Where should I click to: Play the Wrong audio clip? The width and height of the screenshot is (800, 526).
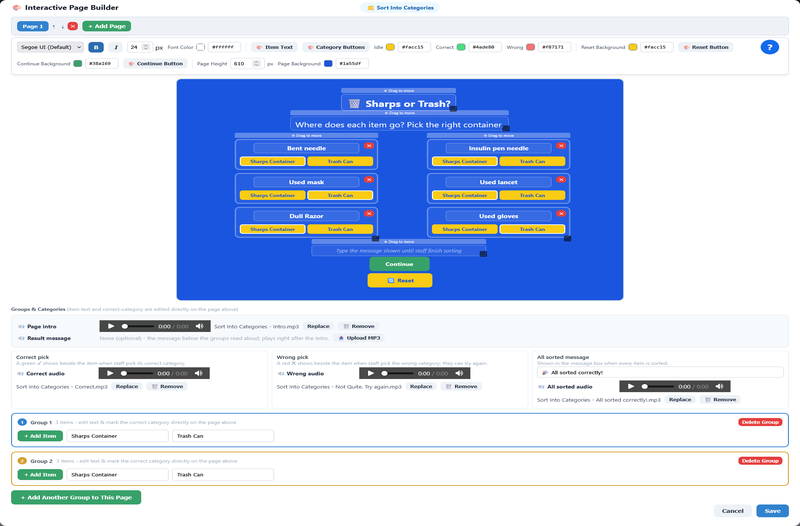coord(371,373)
